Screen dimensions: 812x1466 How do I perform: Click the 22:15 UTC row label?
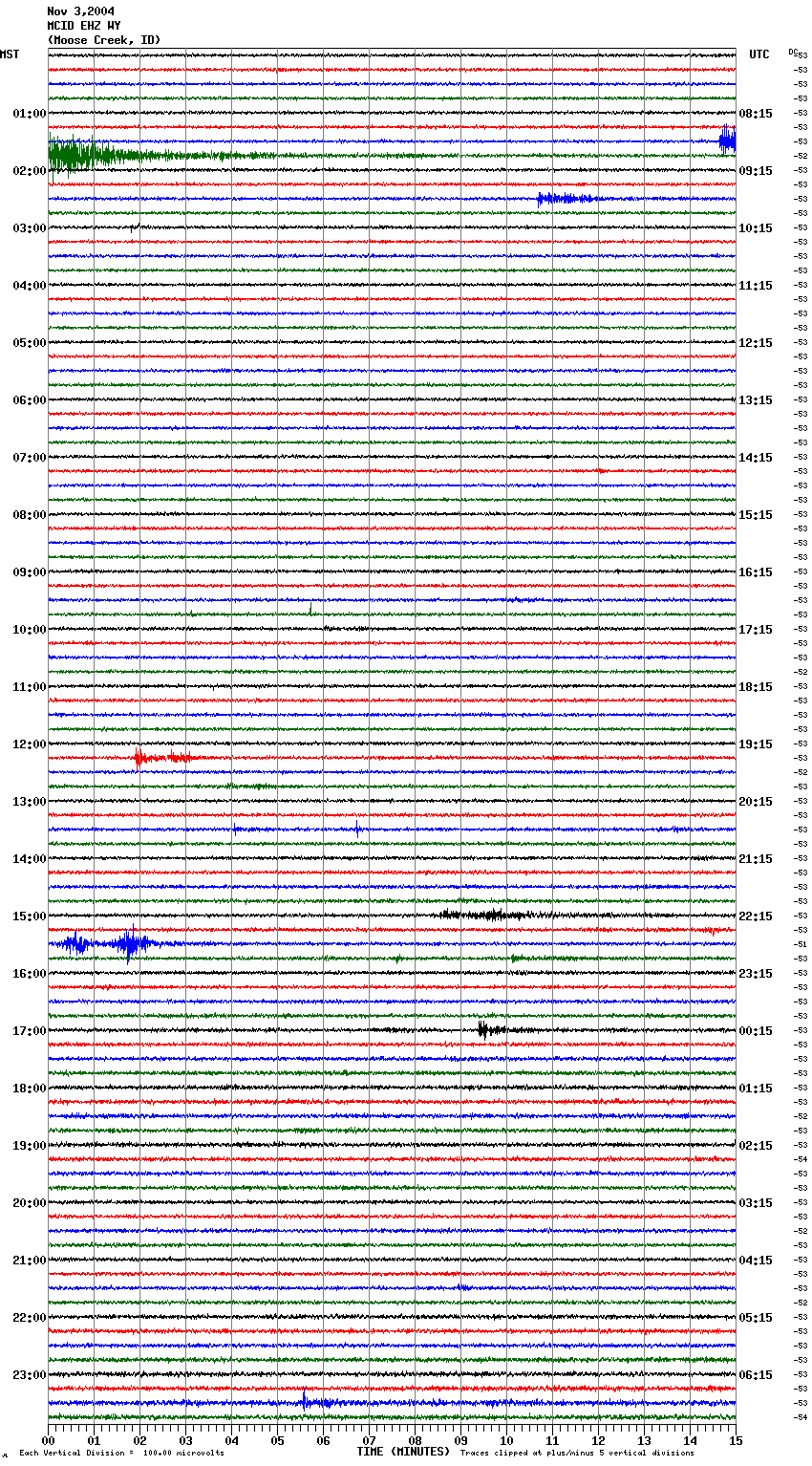(756, 916)
